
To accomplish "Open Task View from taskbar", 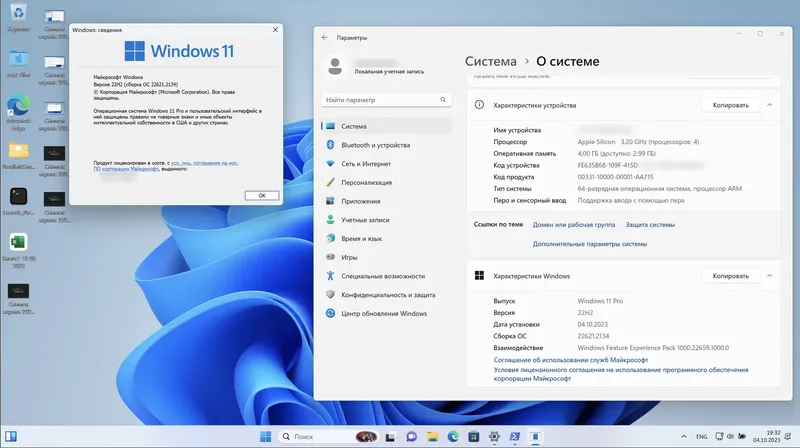I will click(x=390, y=437).
